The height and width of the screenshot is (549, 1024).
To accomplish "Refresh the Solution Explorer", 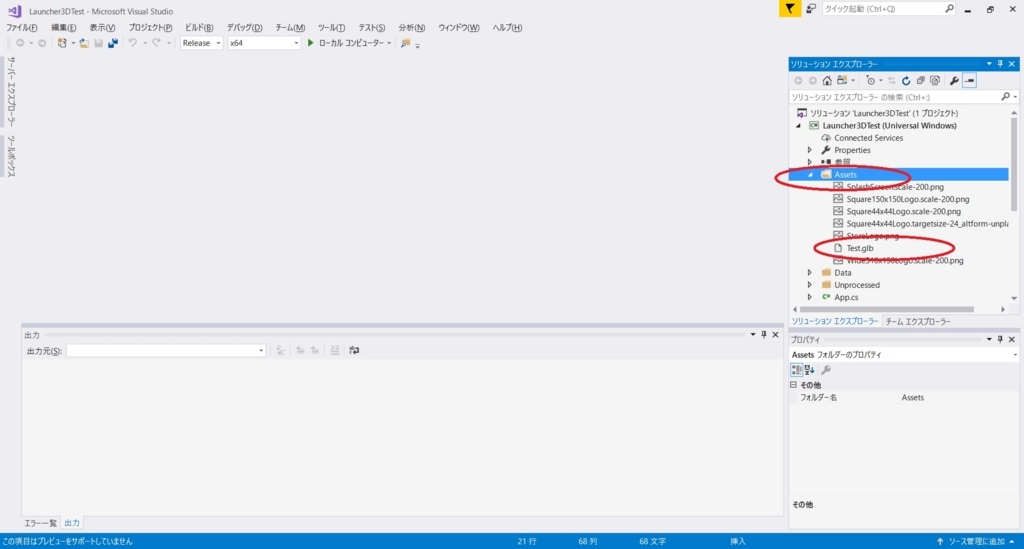I will (x=906, y=81).
